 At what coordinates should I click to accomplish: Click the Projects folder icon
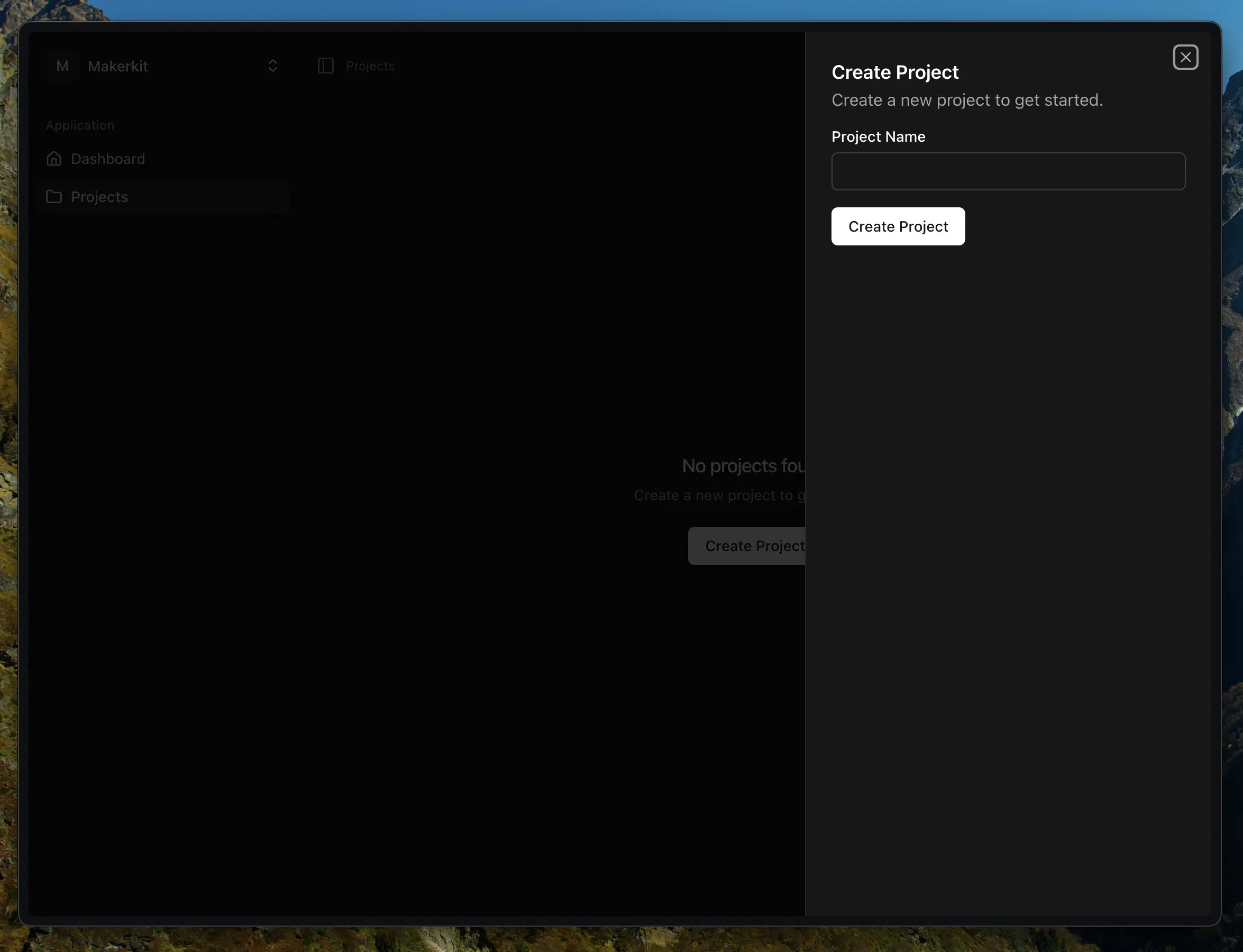[x=54, y=197]
